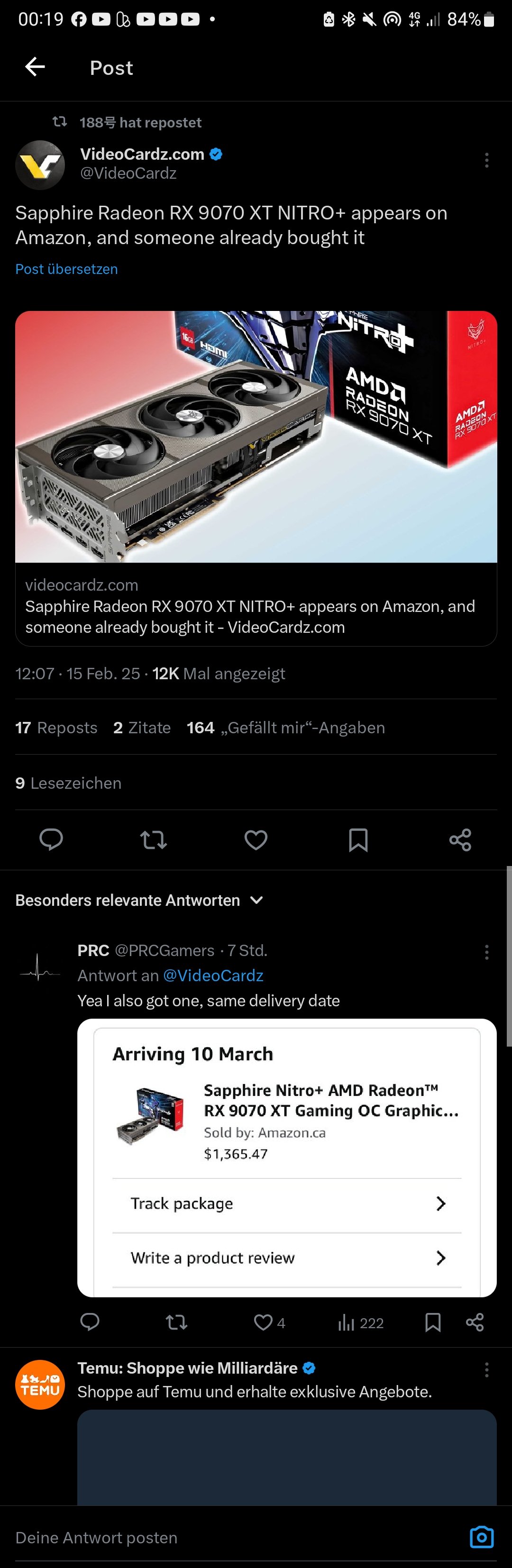Expand the Besonders relevante Antworten sort dropdown
This screenshot has height=1568, width=512.
pyautogui.click(x=256, y=900)
